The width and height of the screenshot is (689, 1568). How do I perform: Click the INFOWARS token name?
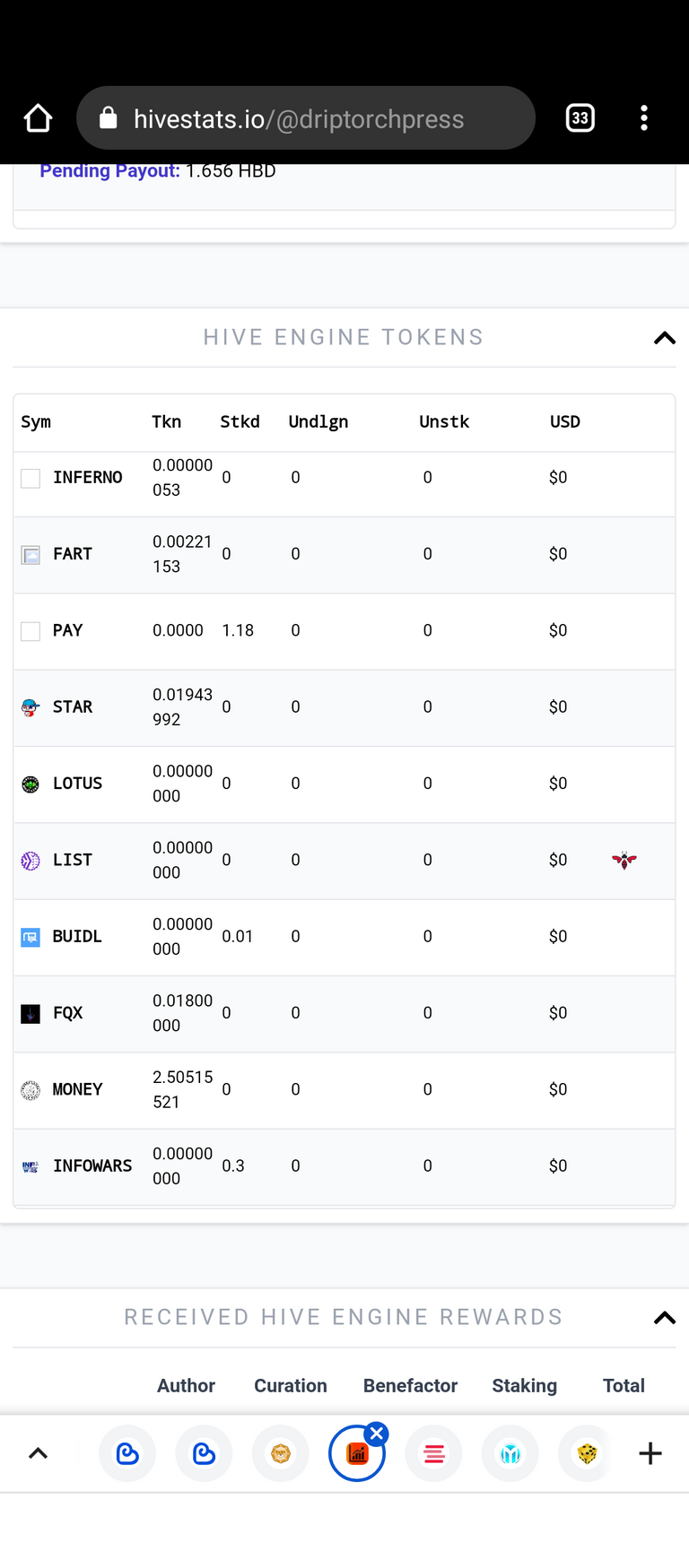92,1165
